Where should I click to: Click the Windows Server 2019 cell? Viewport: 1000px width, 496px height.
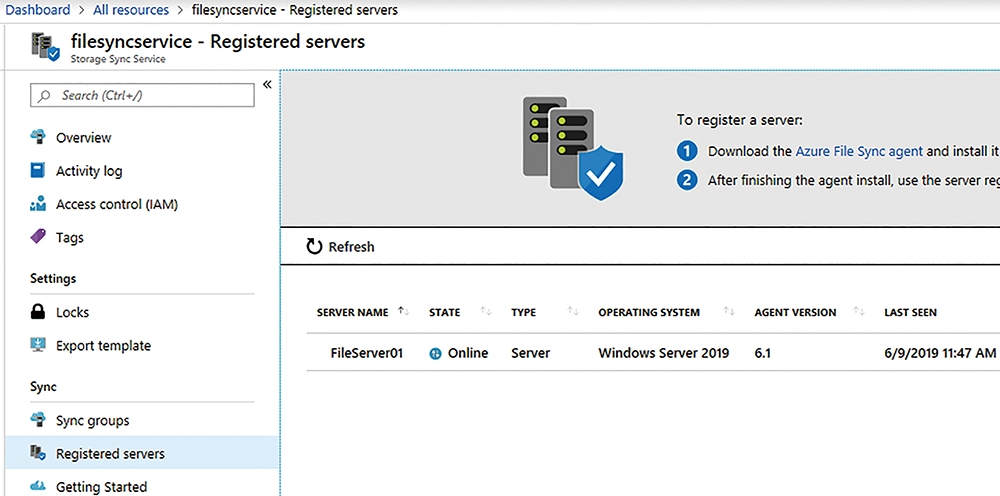[663, 353]
